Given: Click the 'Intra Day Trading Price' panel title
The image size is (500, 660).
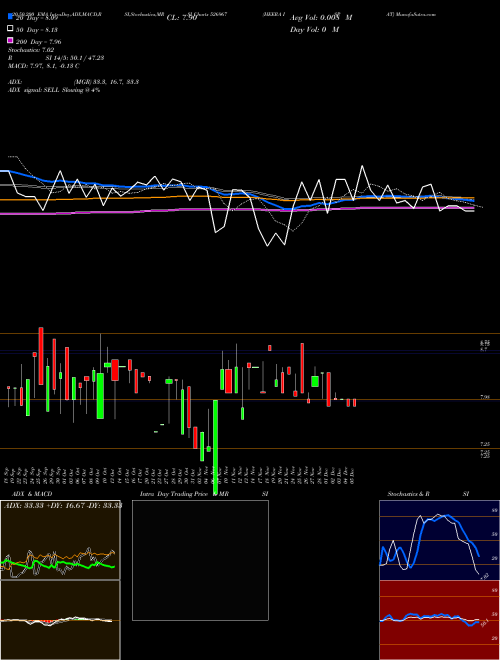Looking at the screenshot, I should [x=174, y=494].
